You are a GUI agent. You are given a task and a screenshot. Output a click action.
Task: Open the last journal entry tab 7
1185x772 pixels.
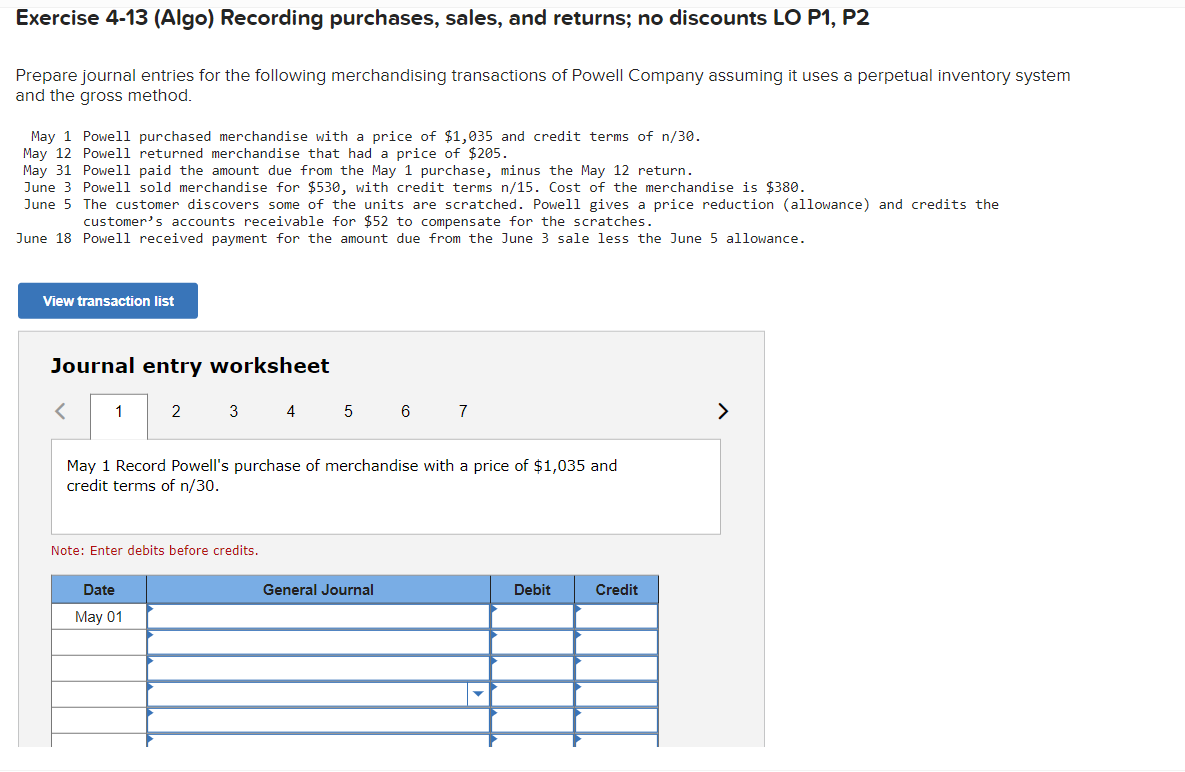(x=462, y=411)
